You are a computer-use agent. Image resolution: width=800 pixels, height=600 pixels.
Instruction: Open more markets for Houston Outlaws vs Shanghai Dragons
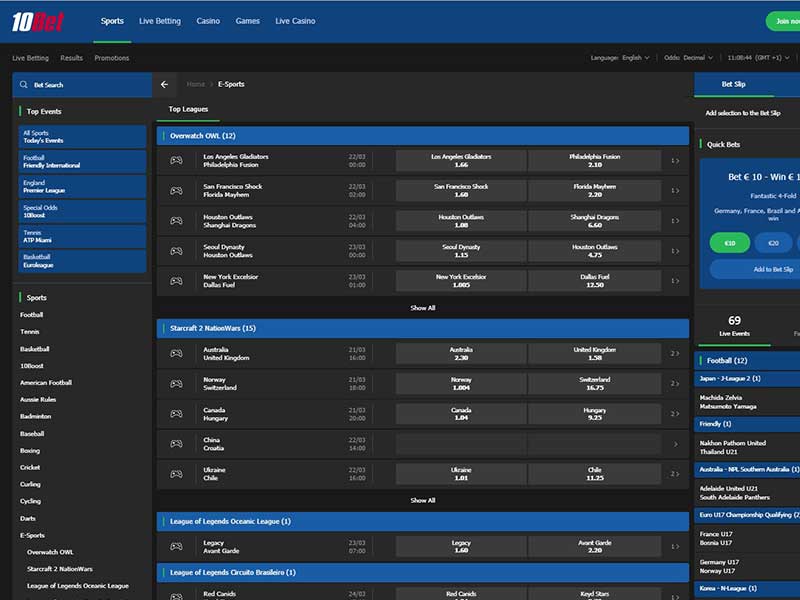pyautogui.click(x=675, y=220)
